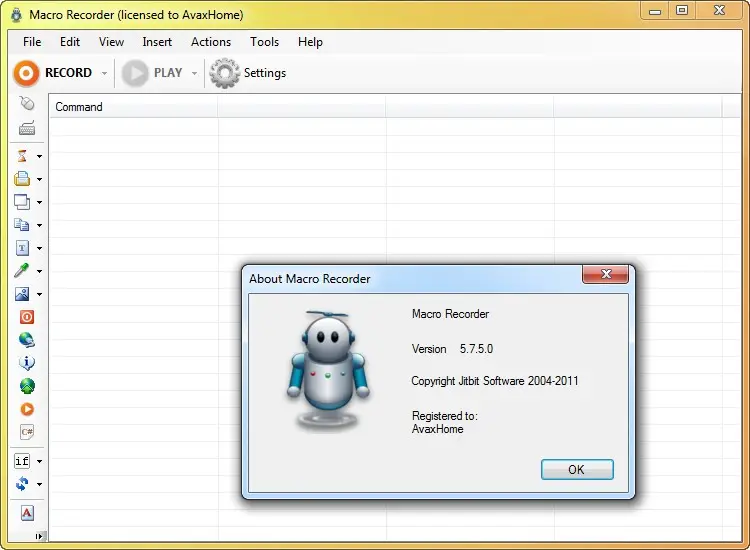Minimize the Macro Recorder main window
The width and height of the screenshot is (750, 550).
point(655,11)
